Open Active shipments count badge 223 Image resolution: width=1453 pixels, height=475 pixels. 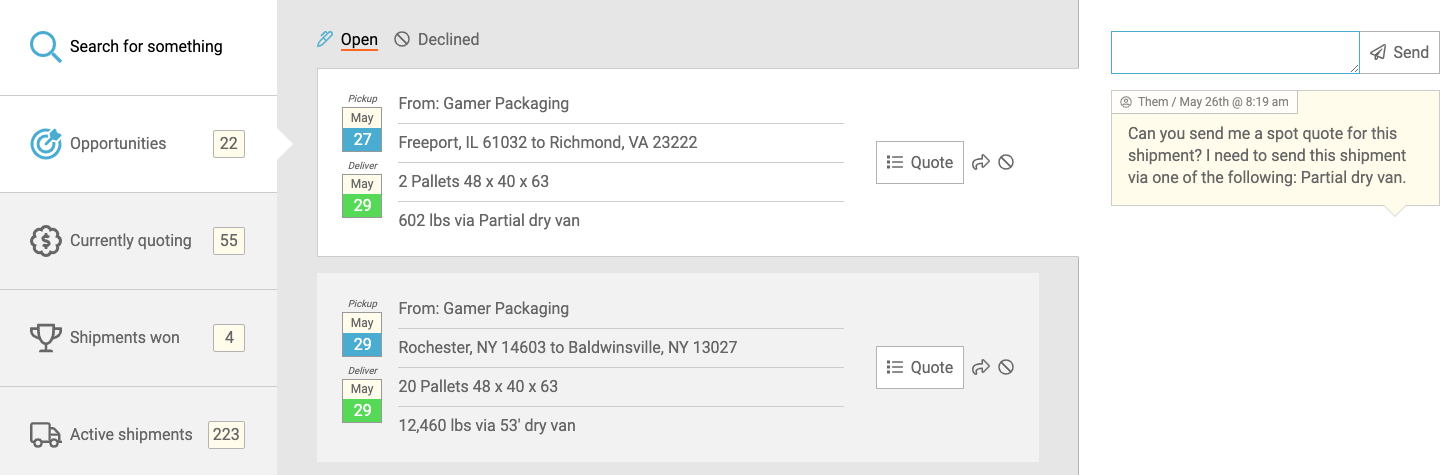(x=226, y=435)
